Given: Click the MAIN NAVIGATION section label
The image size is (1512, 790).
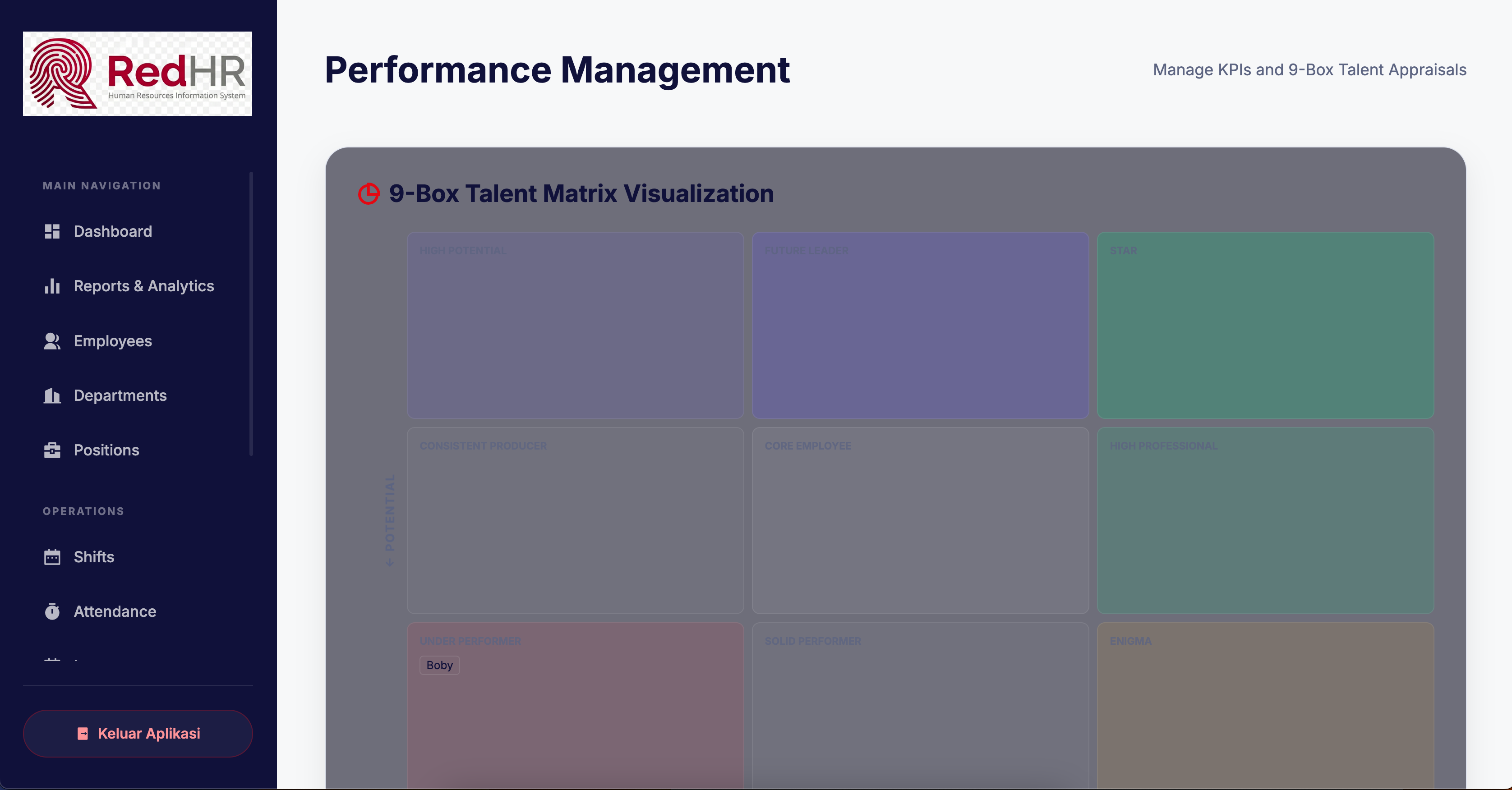Looking at the screenshot, I should [x=101, y=185].
